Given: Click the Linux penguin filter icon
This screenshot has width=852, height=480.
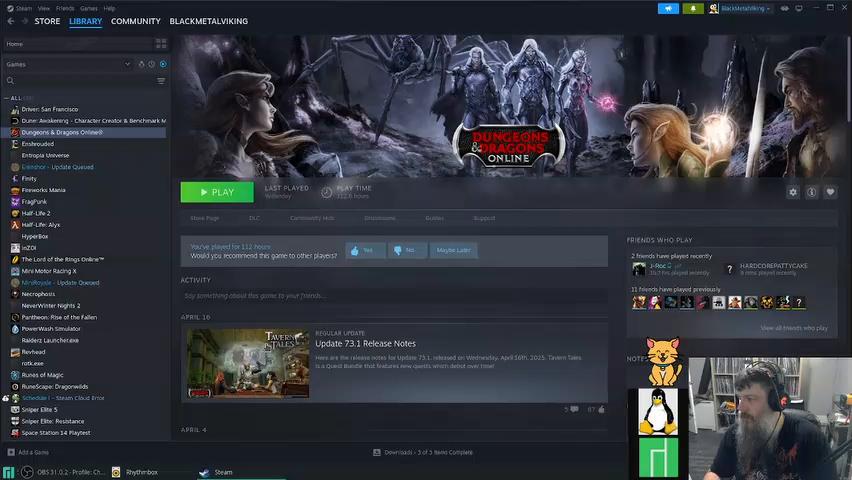Looking at the screenshot, I should point(142,64).
